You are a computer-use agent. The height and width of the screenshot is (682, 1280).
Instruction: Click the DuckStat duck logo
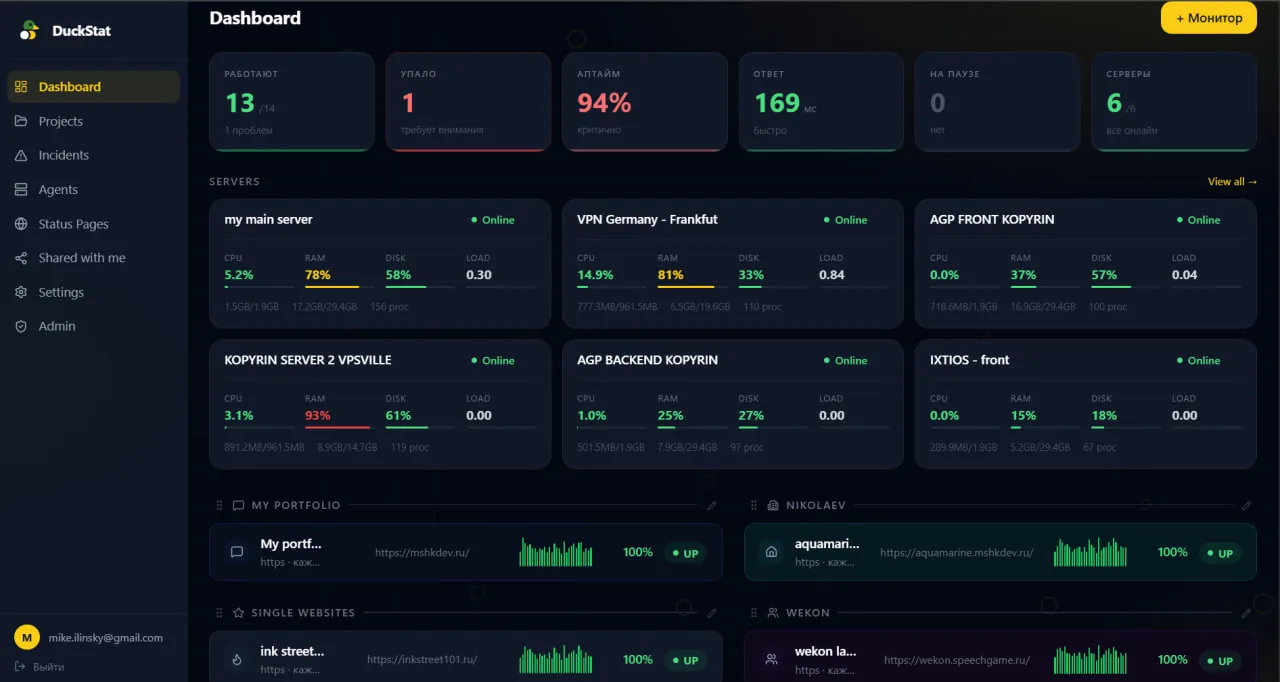(x=29, y=30)
